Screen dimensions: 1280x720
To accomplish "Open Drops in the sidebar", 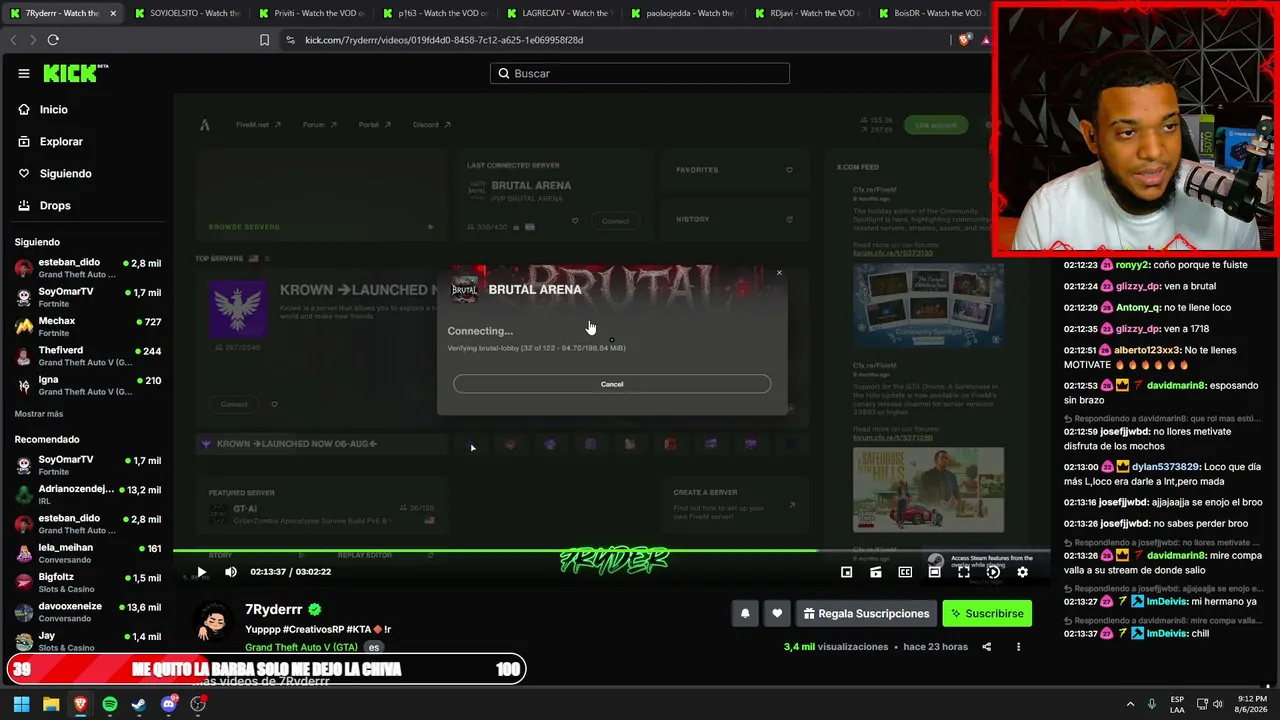I will pyautogui.click(x=55, y=206).
